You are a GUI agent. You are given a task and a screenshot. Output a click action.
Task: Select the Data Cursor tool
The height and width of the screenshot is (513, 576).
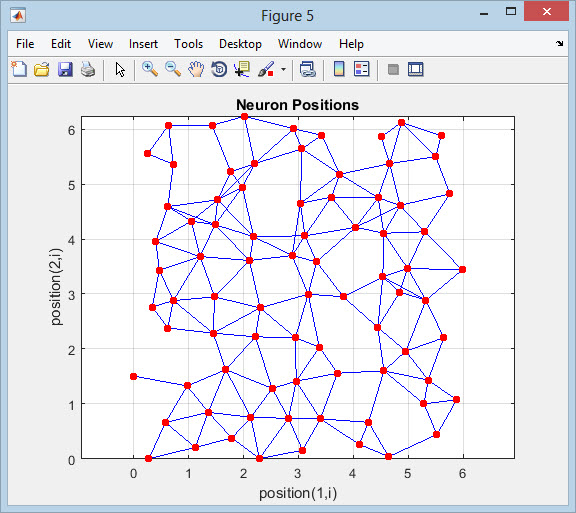pyautogui.click(x=242, y=69)
